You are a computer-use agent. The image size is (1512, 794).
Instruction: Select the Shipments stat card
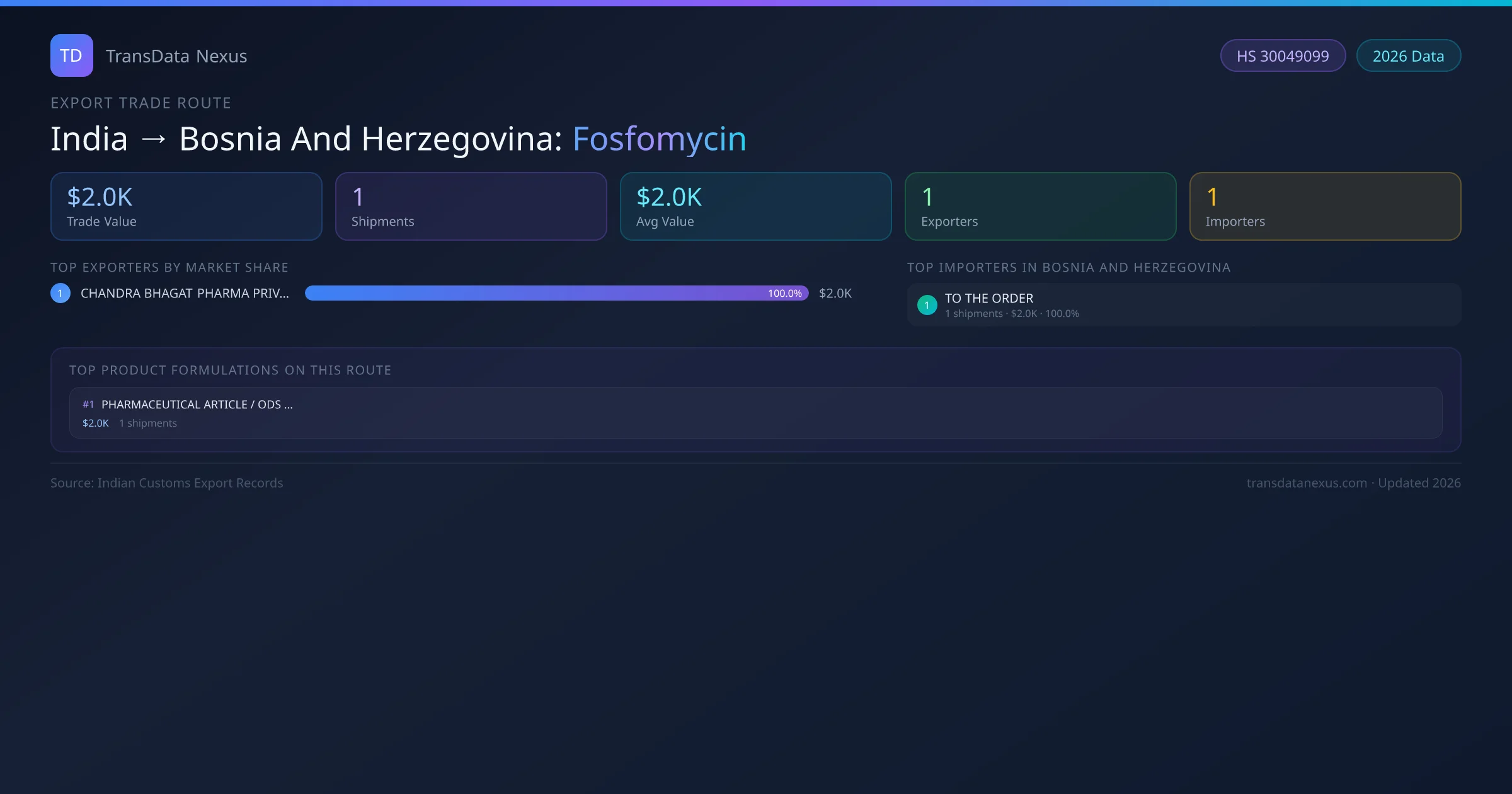point(471,207)
